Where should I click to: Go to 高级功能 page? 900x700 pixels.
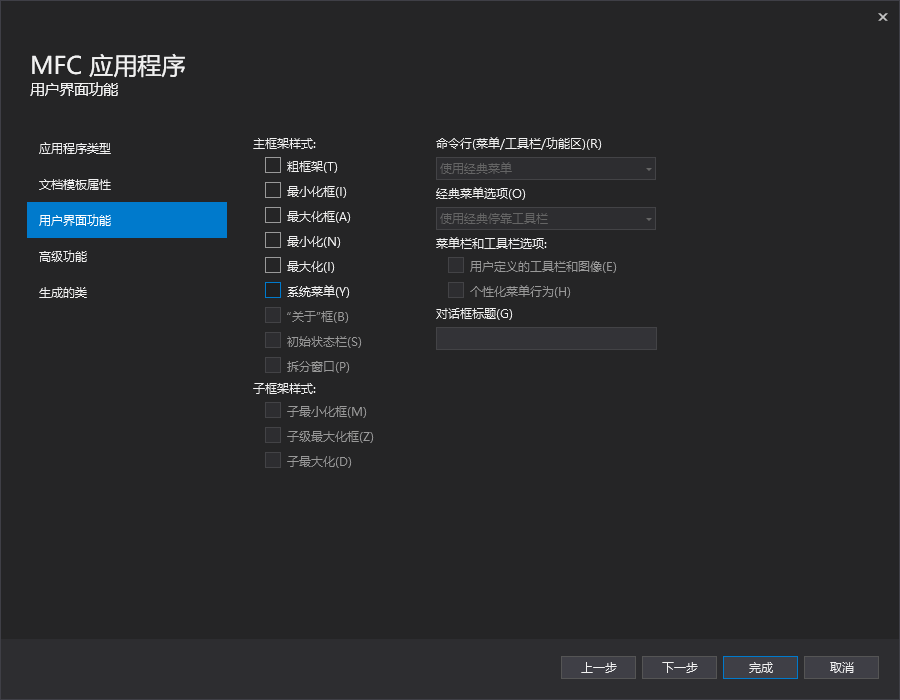tap(127, 256)
